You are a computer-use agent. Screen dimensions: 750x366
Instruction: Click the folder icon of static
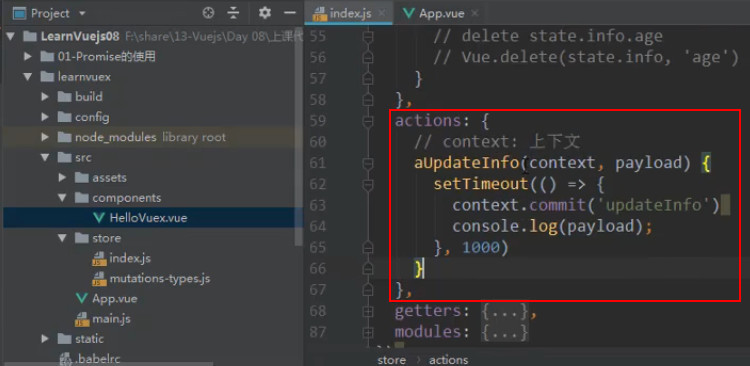64,339
